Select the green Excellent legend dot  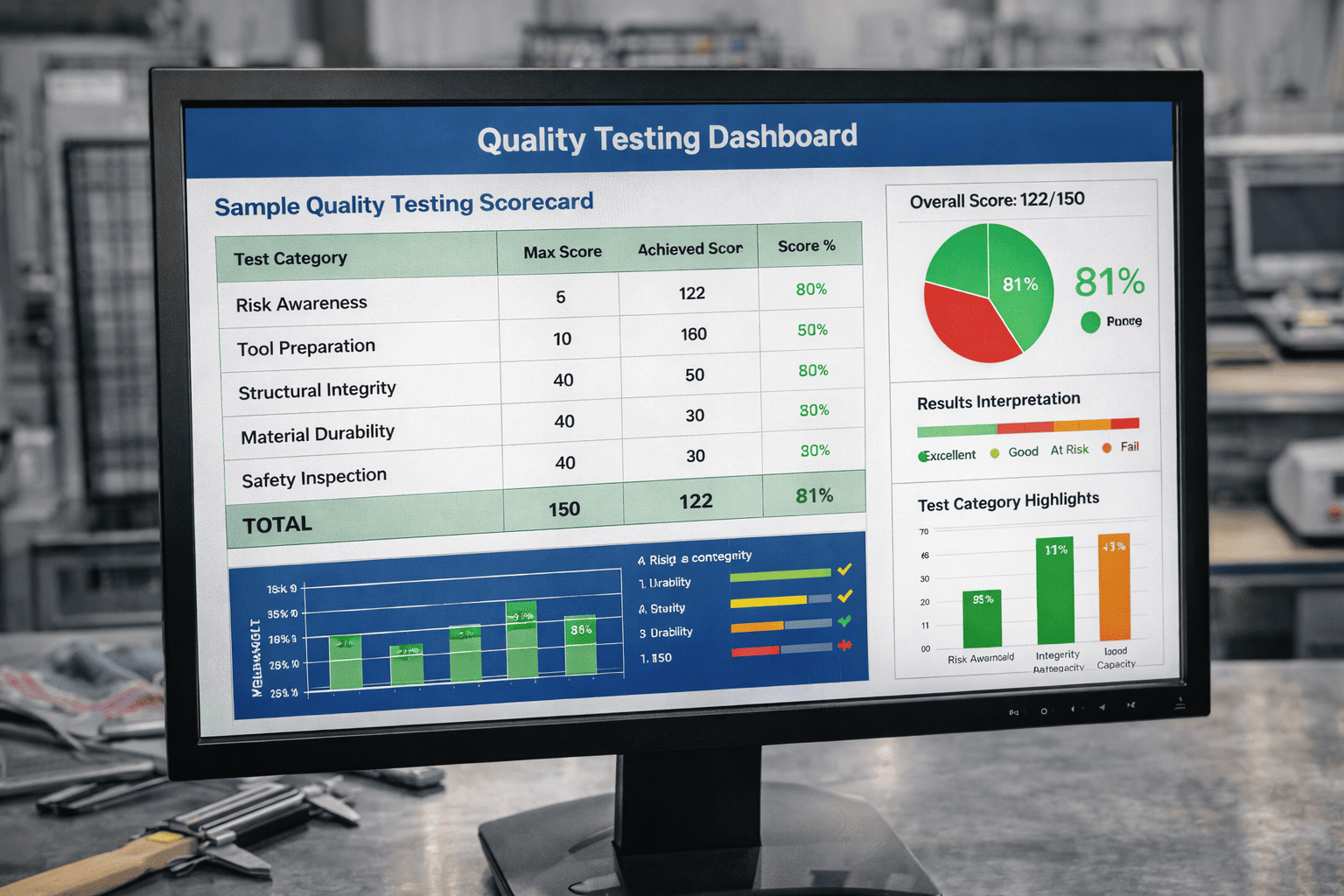(x=921, y=455)
